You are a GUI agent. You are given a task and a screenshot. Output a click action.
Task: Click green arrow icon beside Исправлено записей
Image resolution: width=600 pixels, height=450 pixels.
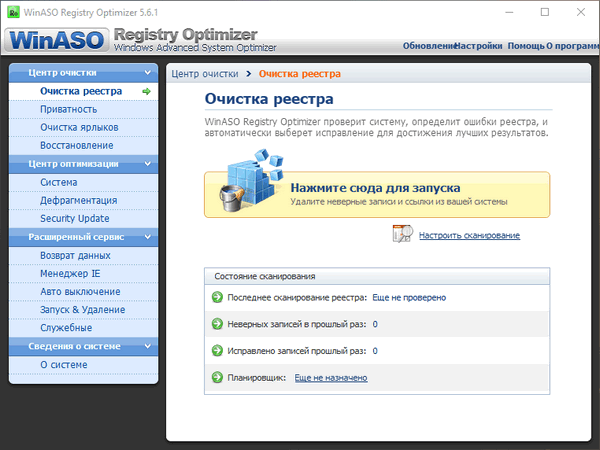coord(217,351)
